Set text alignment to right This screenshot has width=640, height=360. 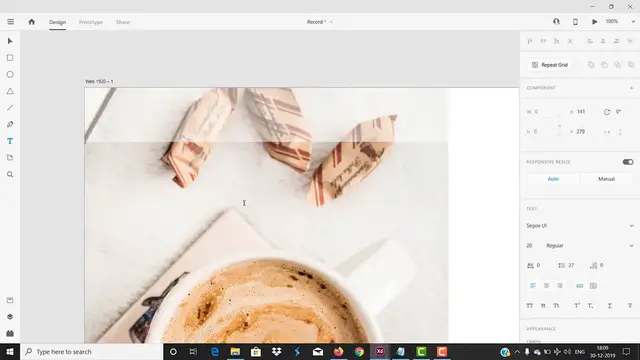[560, 286]
